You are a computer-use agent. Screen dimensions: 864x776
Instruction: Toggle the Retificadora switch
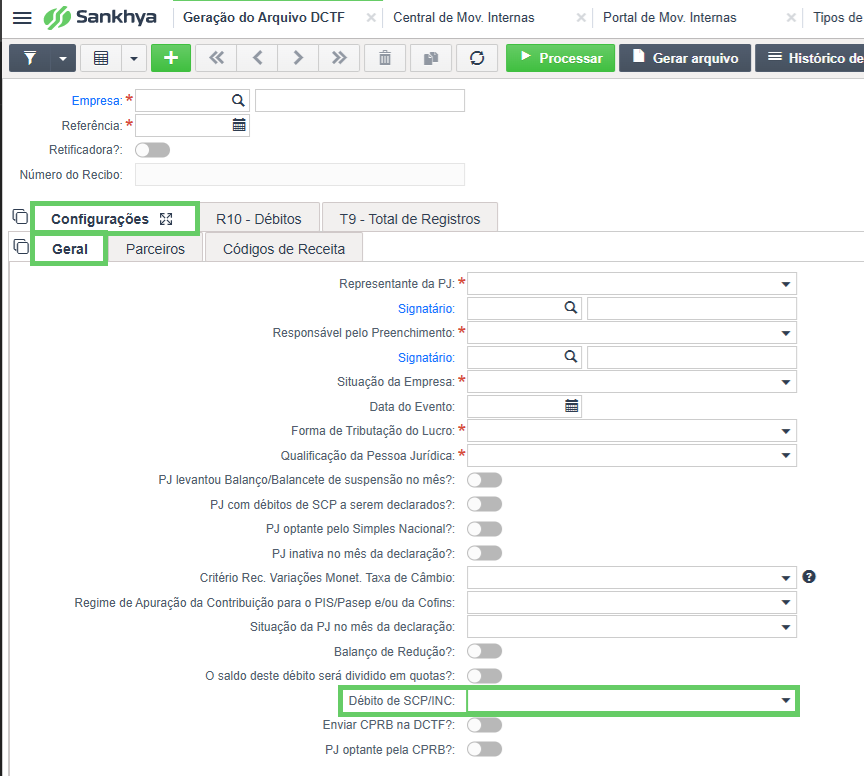(x=153, y=150)
